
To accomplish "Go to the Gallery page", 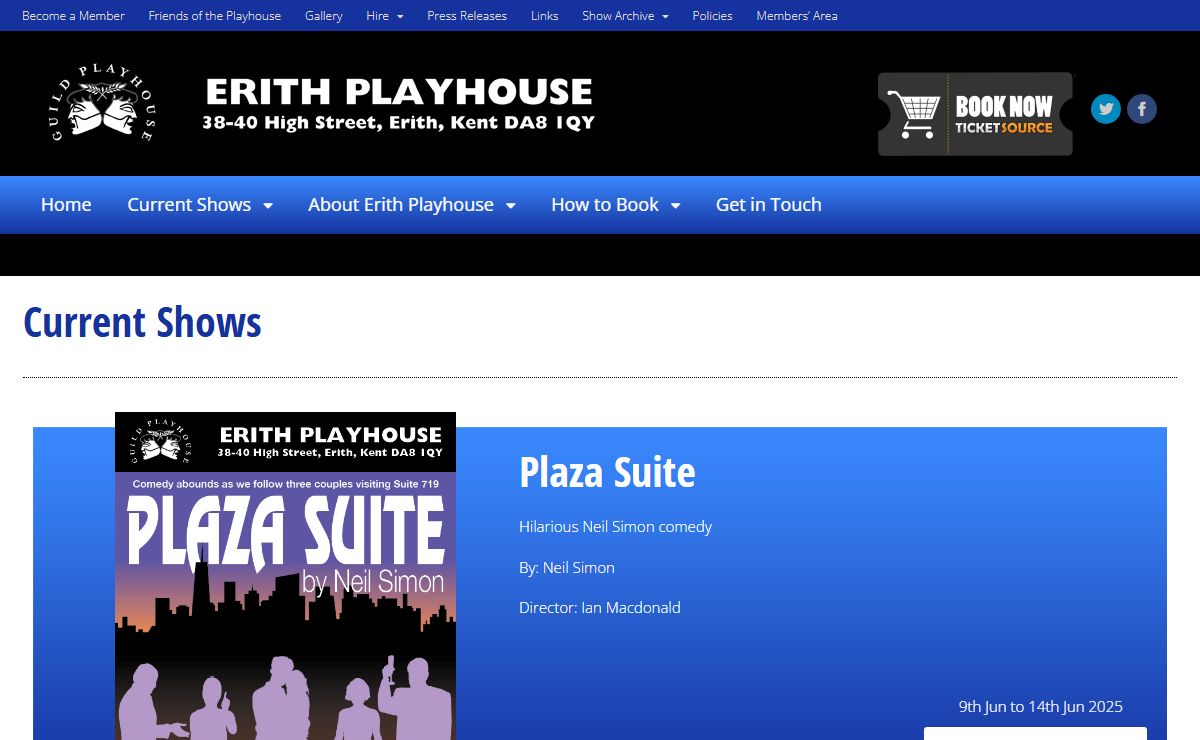I will pos(324,16).
